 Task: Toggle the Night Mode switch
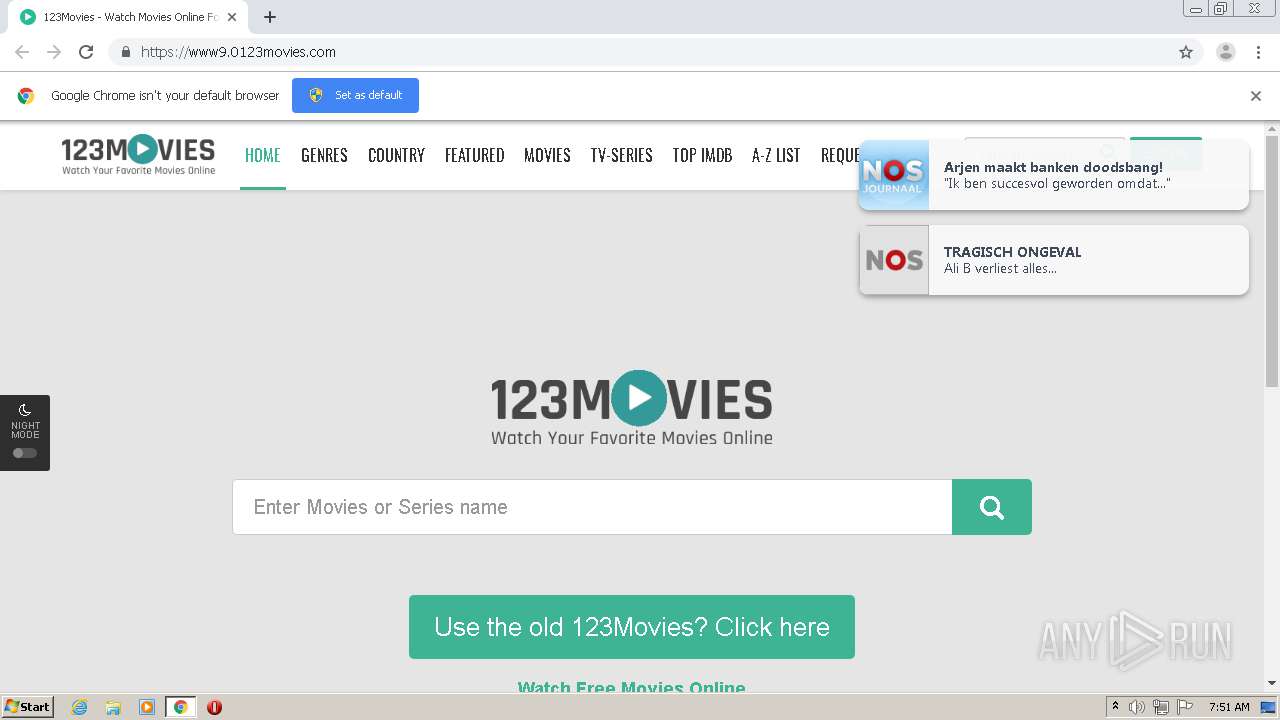[x=25, y=453]
